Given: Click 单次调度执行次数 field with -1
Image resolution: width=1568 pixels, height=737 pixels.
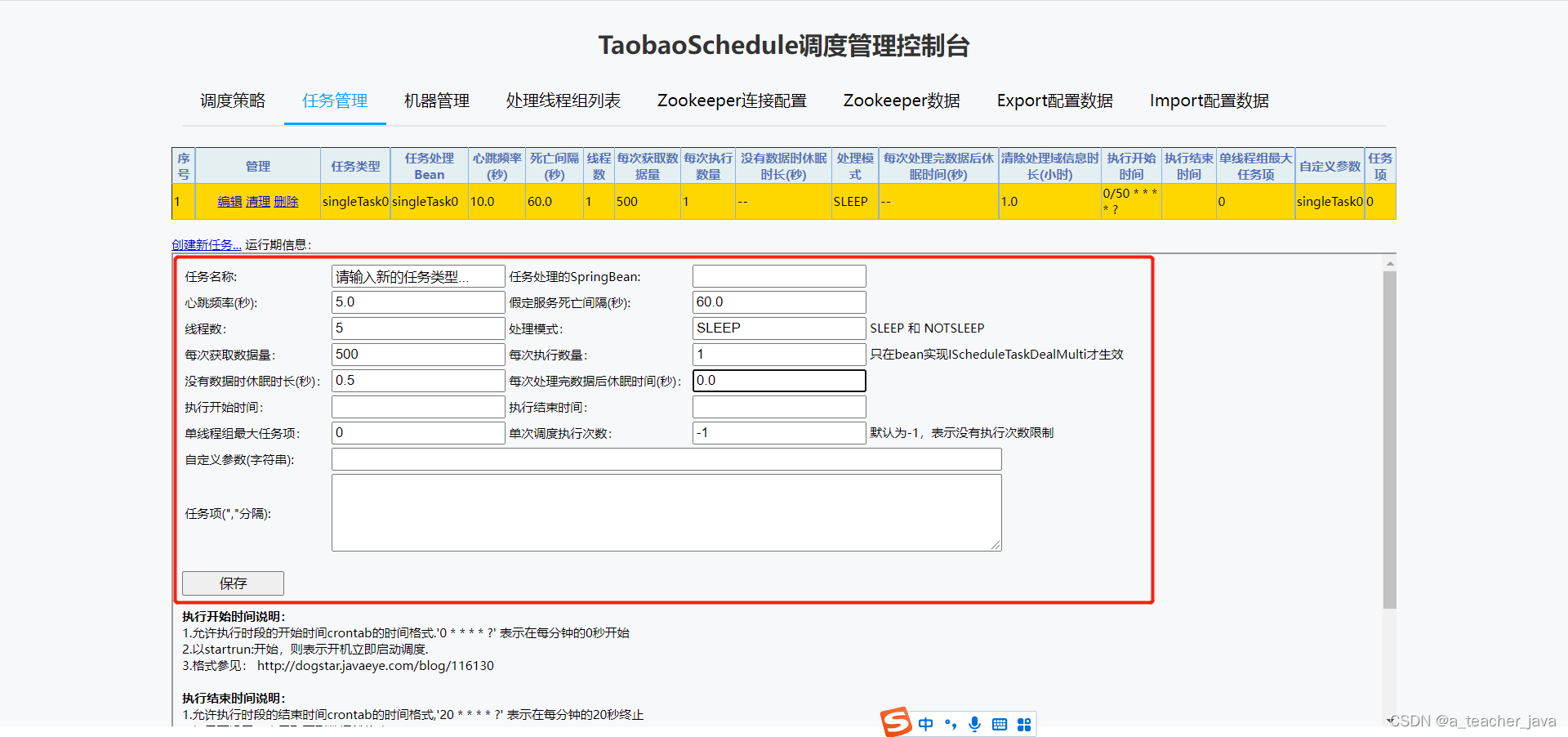Looking at the screenshot, I should [779, 433].
